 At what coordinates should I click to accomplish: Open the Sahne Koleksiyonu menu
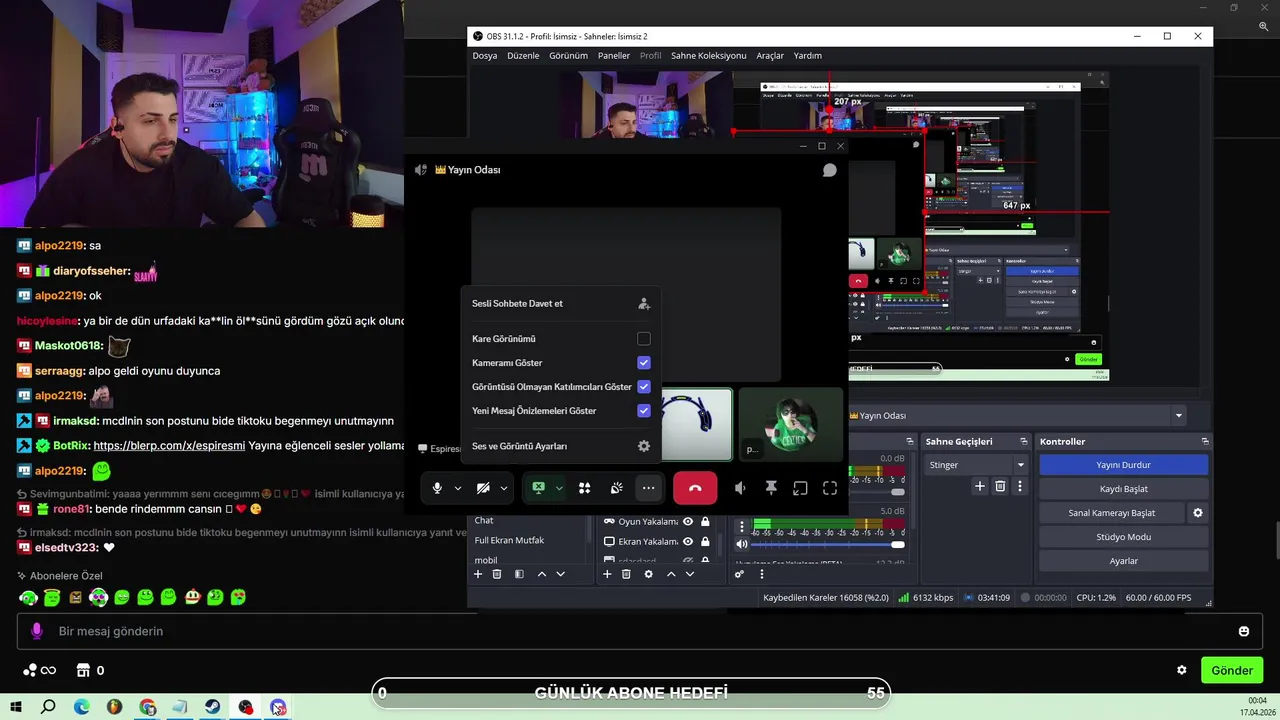click(709, 56)
